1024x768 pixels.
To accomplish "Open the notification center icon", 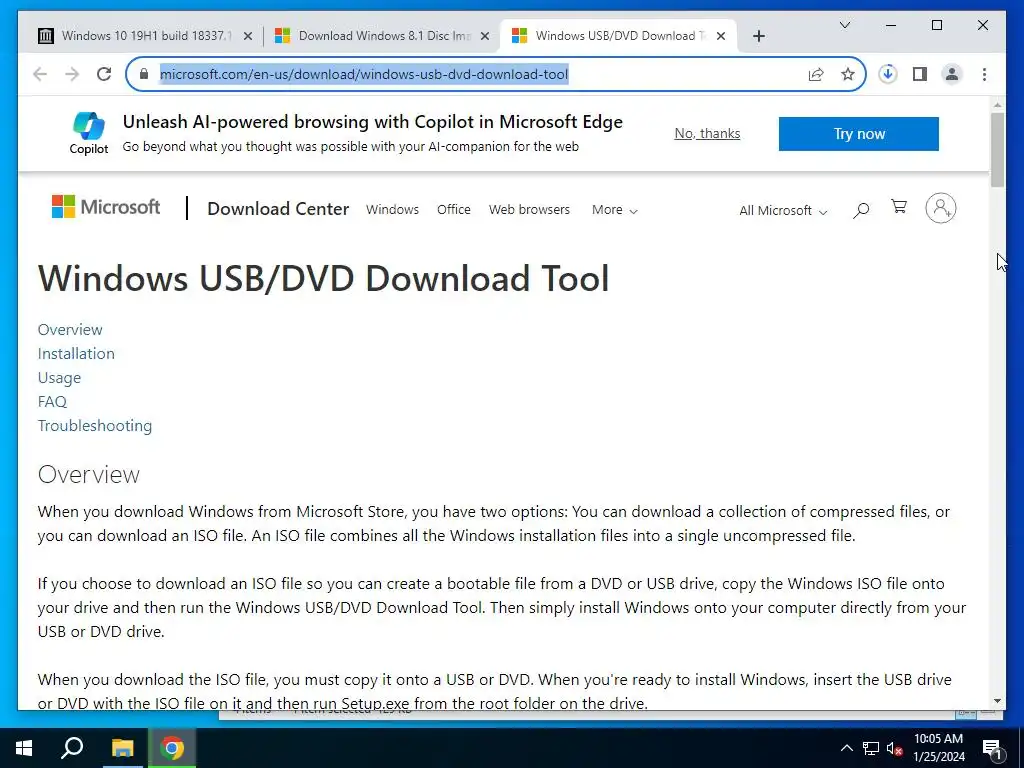I will click(x=992, y=748).
